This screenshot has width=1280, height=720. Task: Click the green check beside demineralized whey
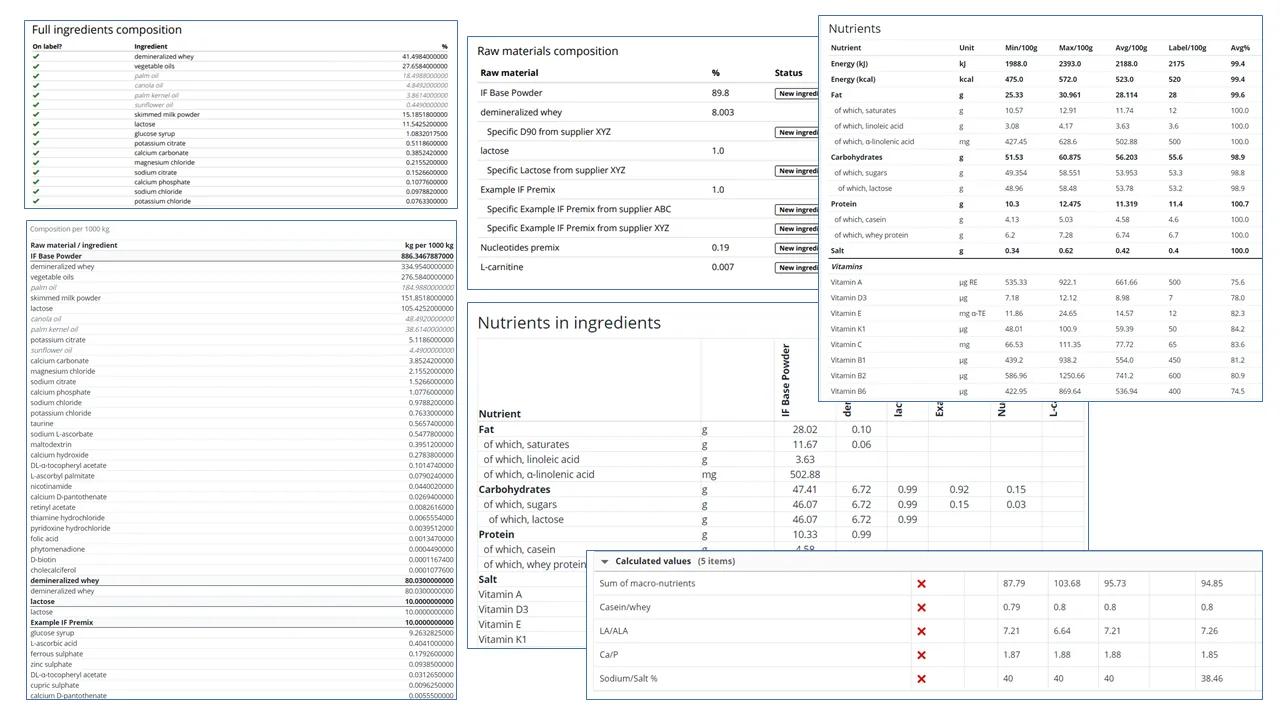[x=36, y=57]
